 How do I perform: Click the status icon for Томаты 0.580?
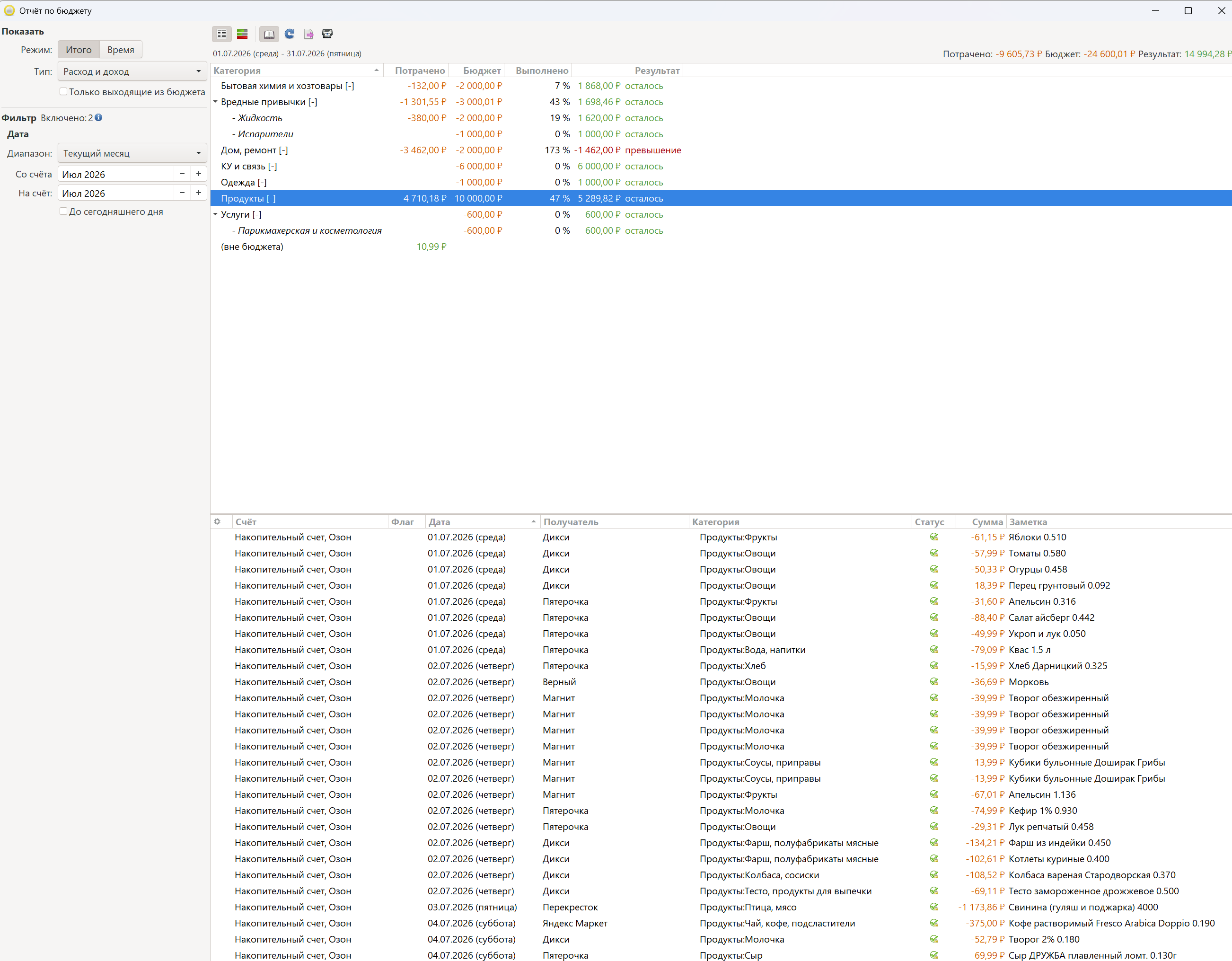[x=934, y=553]
